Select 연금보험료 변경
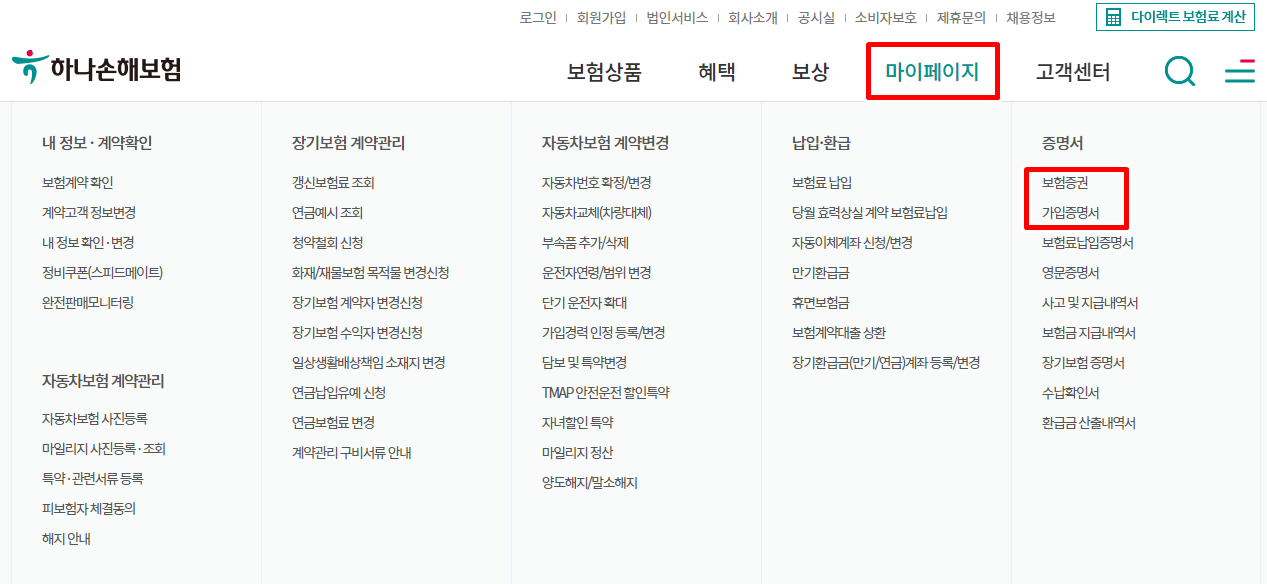 tap(333, 423)
